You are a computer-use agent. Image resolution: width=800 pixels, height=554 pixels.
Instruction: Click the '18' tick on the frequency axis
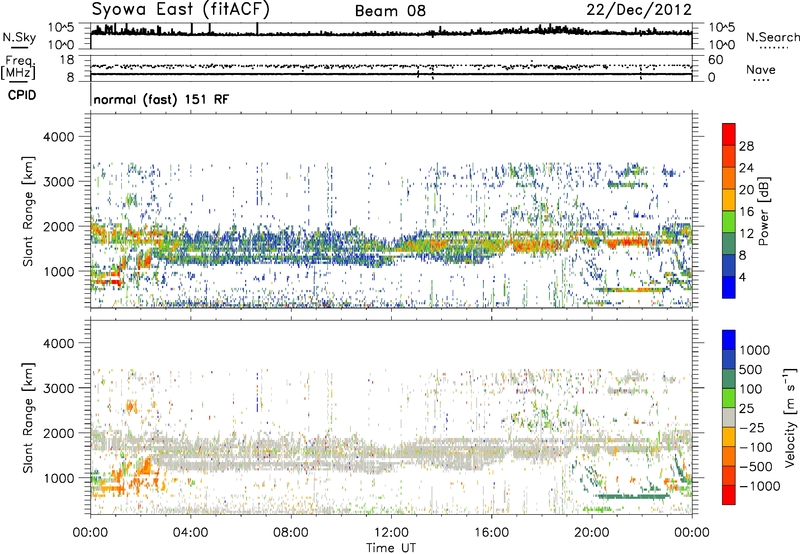click(66, 60)
